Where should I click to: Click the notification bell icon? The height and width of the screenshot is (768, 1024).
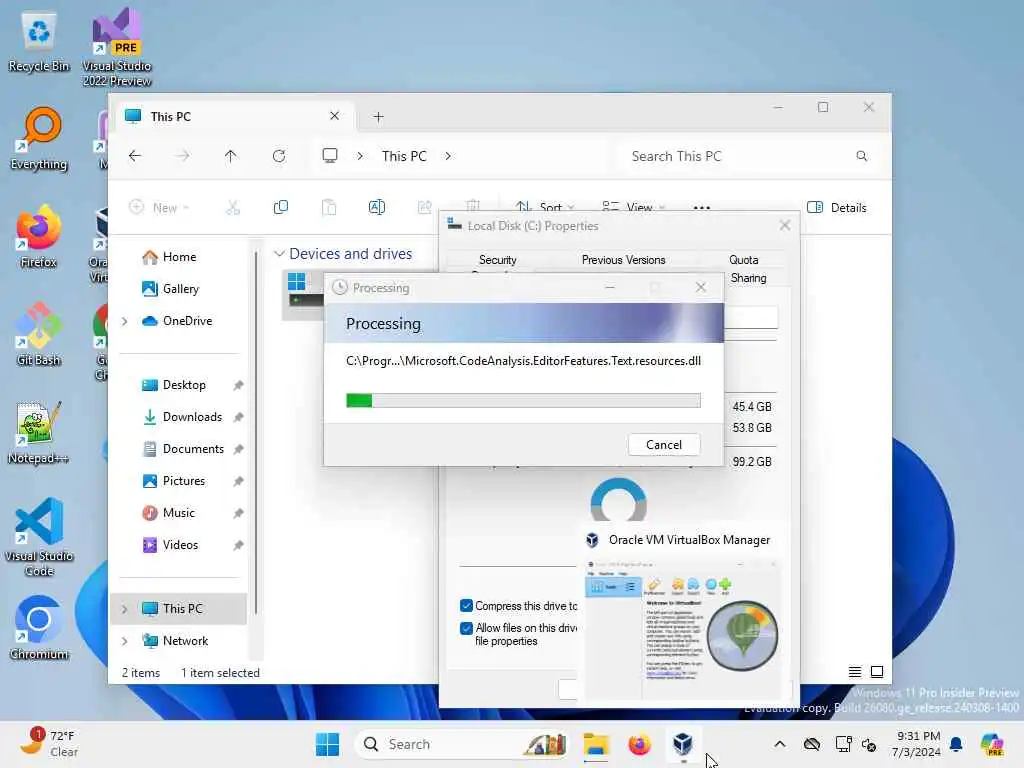coord(956,744)
